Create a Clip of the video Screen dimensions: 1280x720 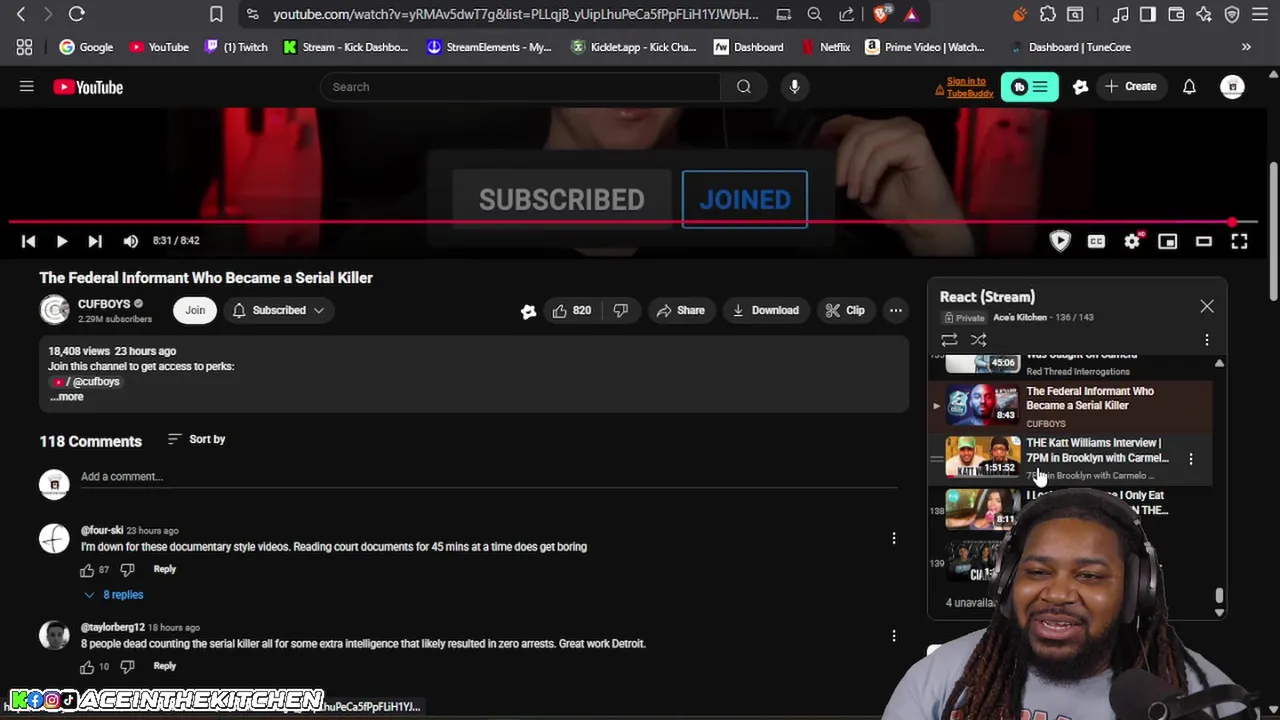(845, 310)
